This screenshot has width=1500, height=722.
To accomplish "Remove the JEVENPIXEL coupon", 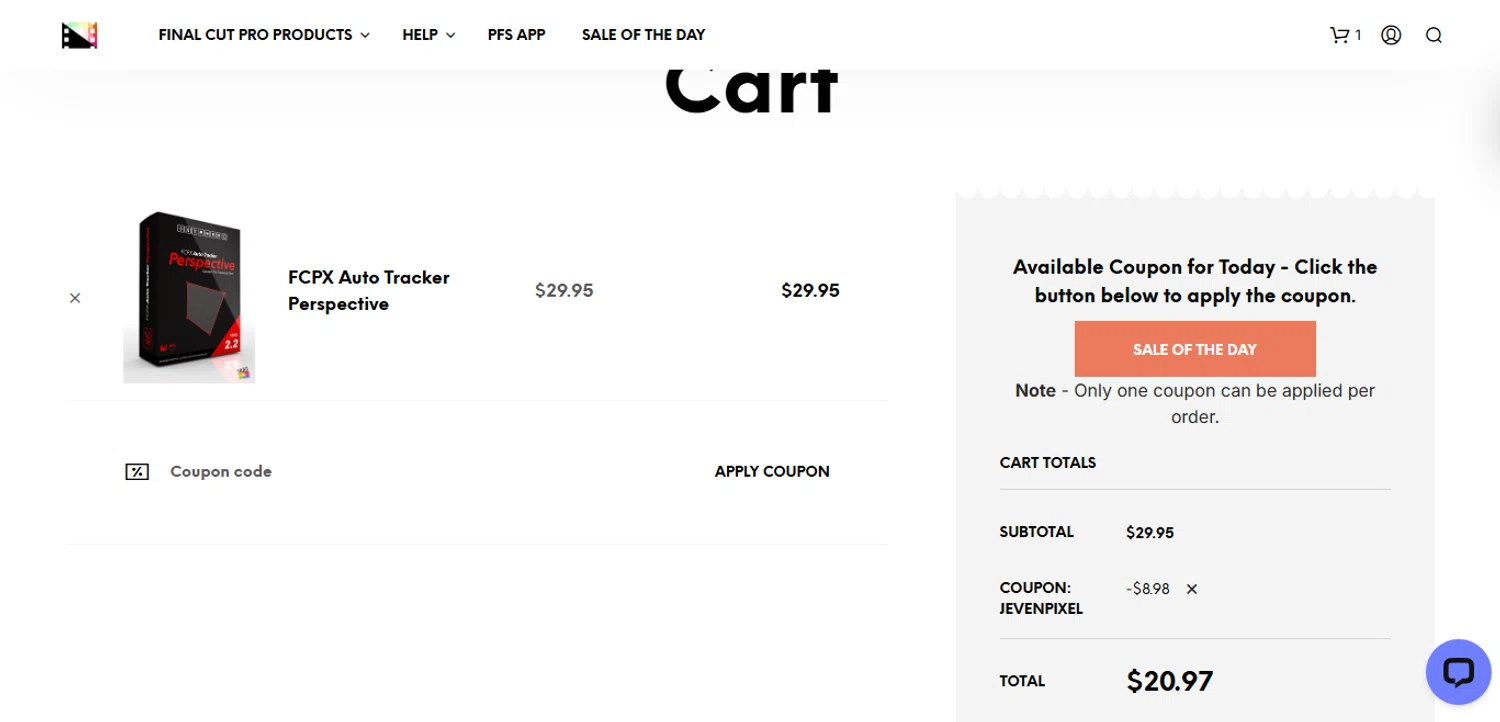I will click(x=1192, y=589).
